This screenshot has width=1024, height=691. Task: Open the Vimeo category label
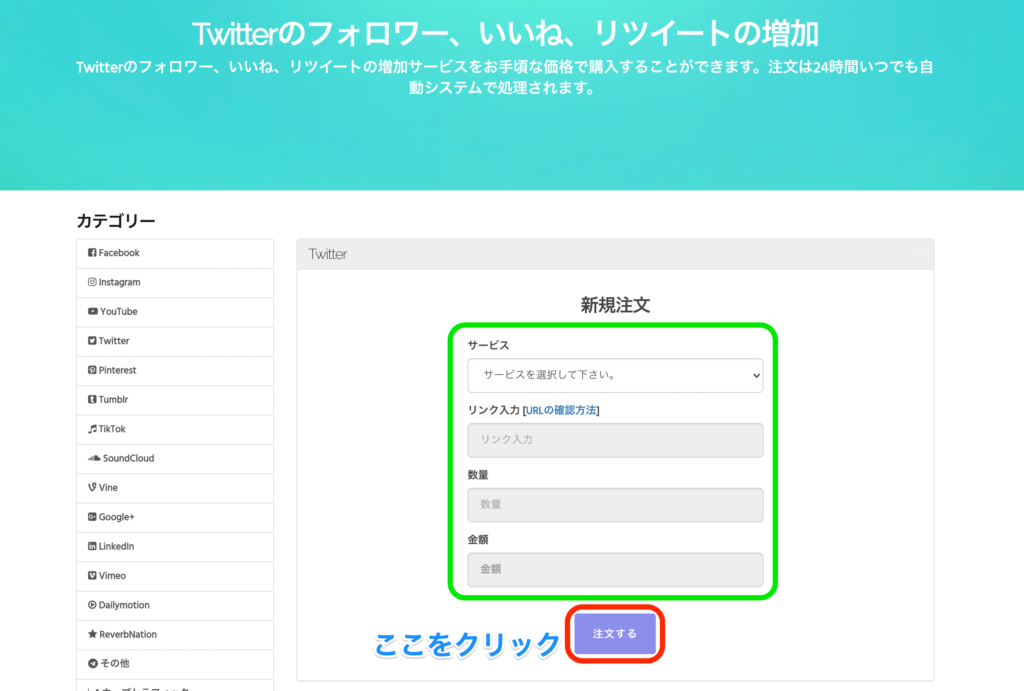(112, 576)
